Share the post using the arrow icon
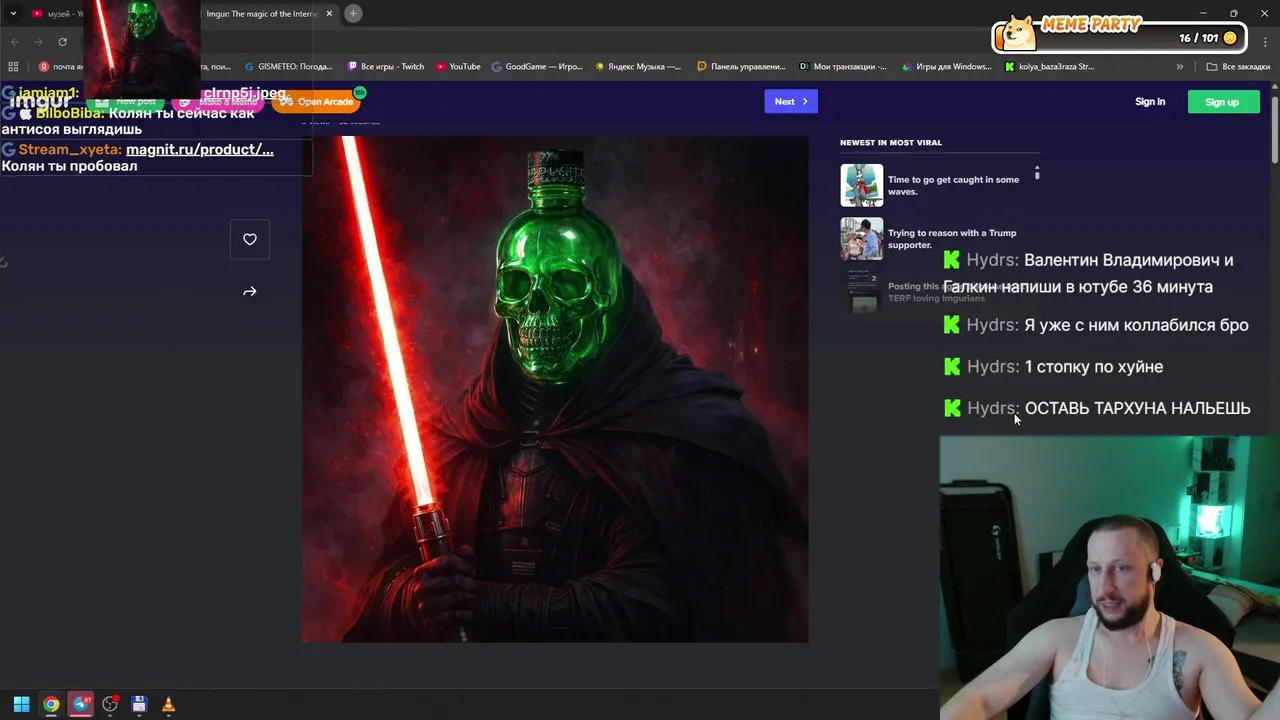This screenshot has height=720, width=1280. pyautogui.click(x=250, y=291)
